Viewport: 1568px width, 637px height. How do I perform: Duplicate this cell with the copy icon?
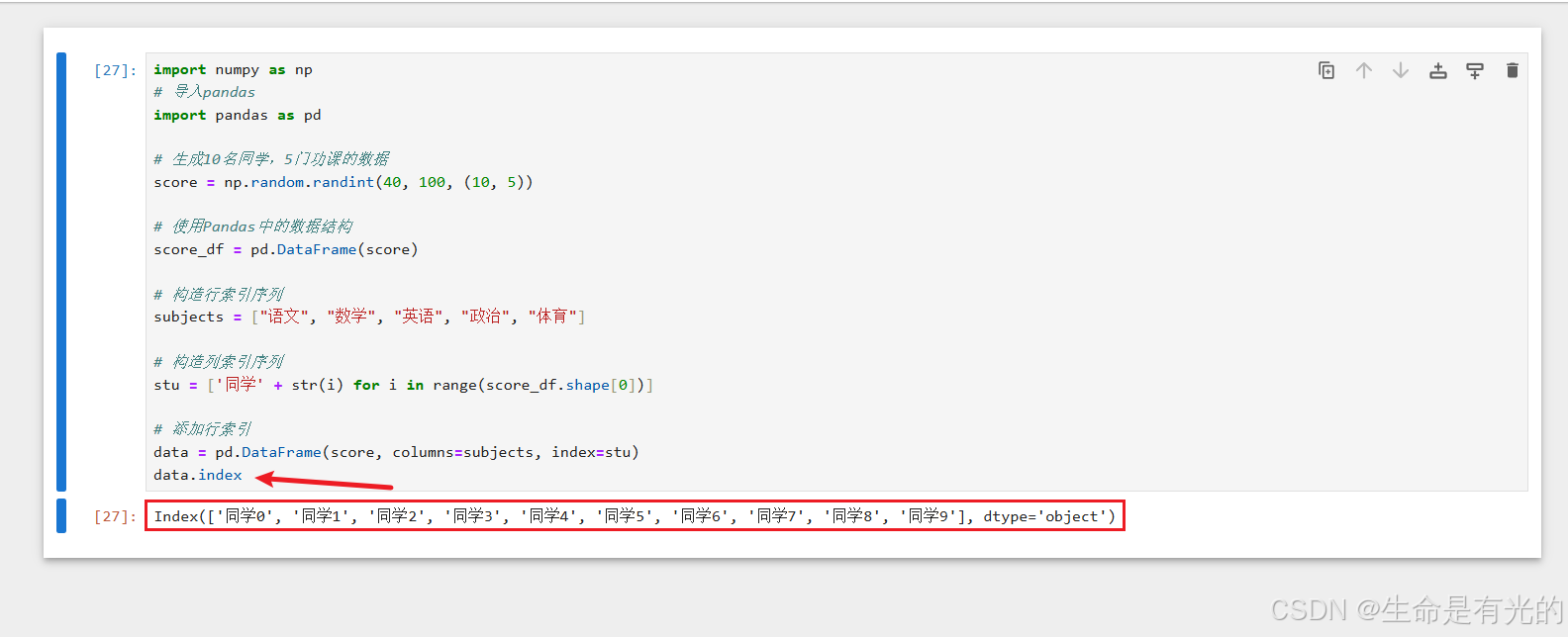[1326, 70]
